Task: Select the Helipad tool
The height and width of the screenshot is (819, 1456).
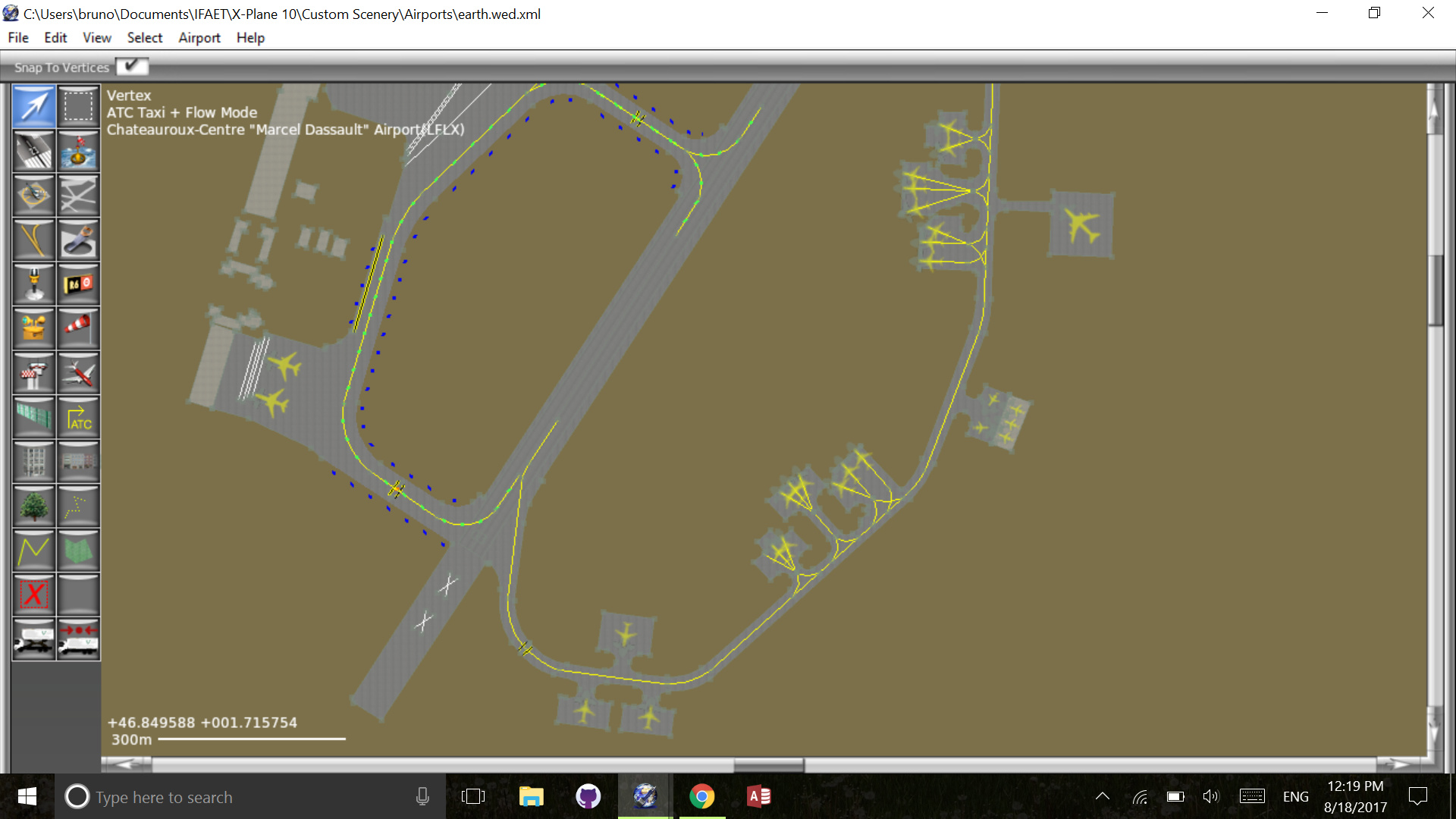Action: pyautogui.click(x=33, y=195)
